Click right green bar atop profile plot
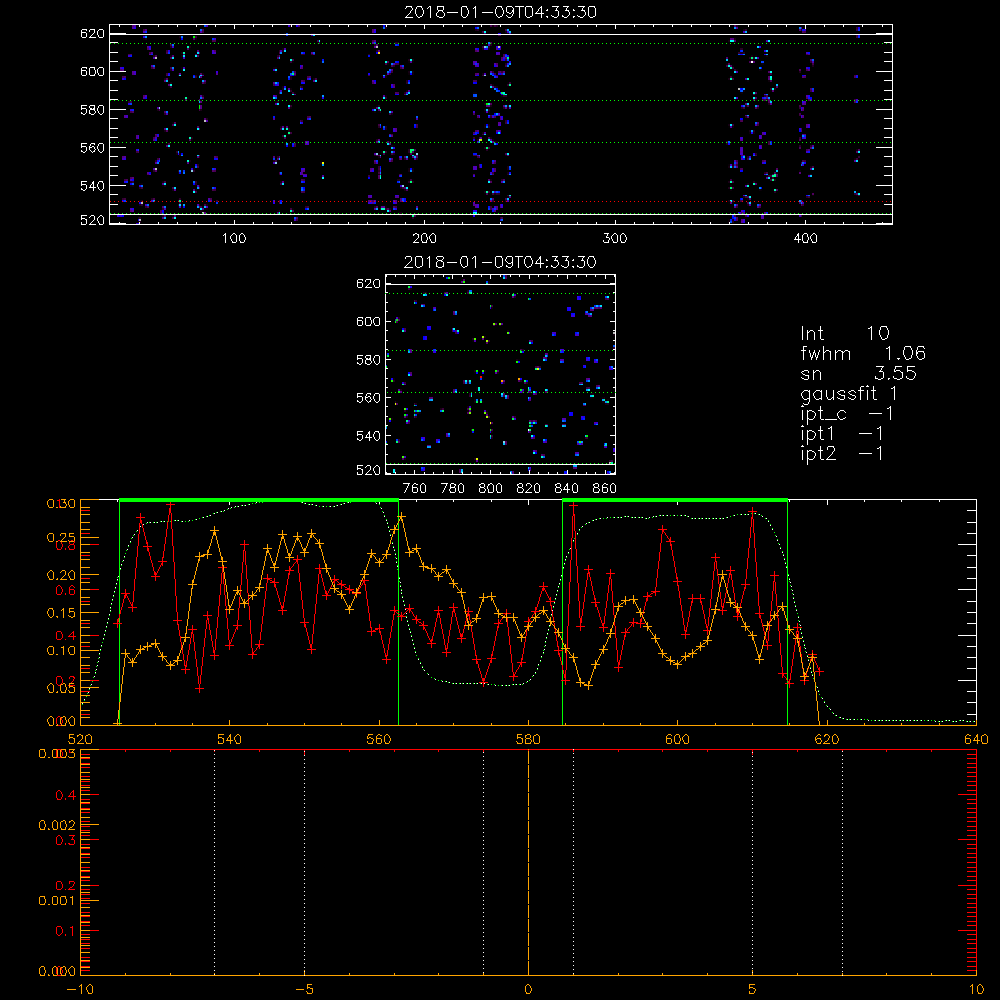 pyautogui.click(x=675, y=500)
